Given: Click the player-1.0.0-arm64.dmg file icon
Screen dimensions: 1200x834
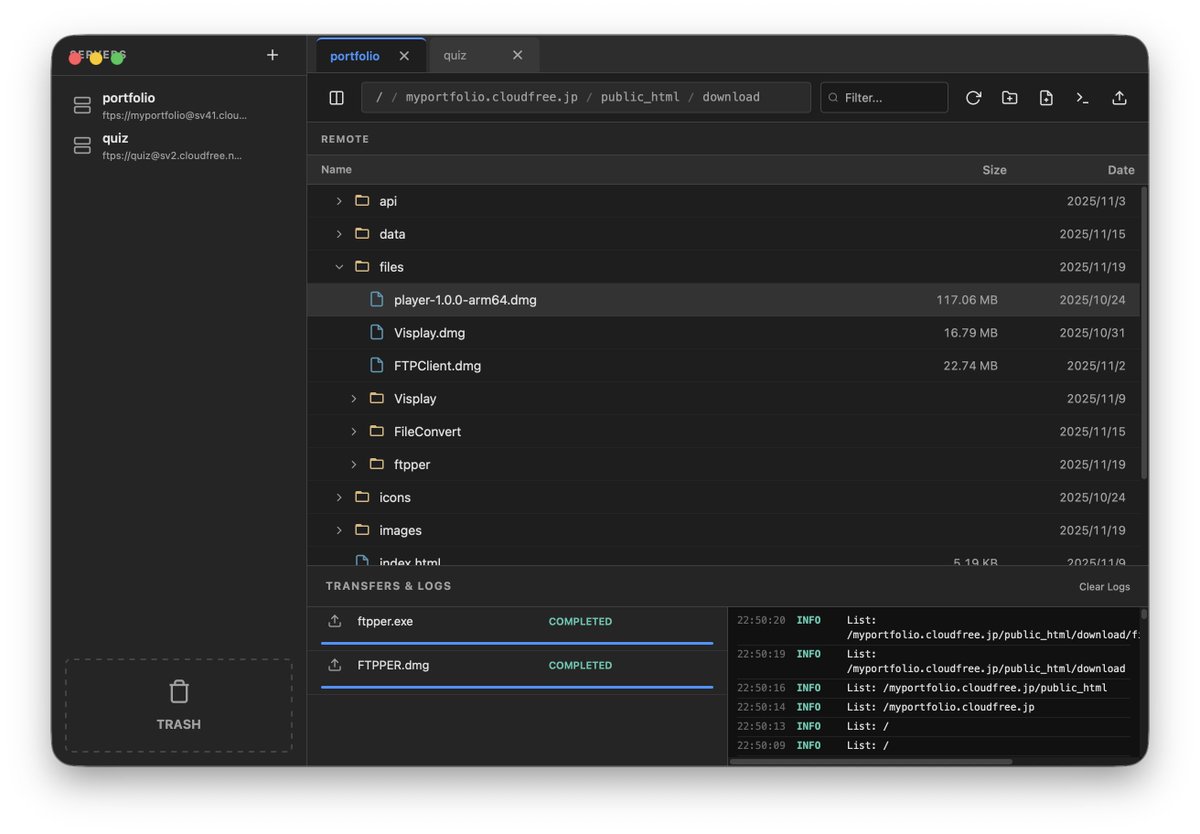Looking at the screenshot, I should tap(377, 300).
